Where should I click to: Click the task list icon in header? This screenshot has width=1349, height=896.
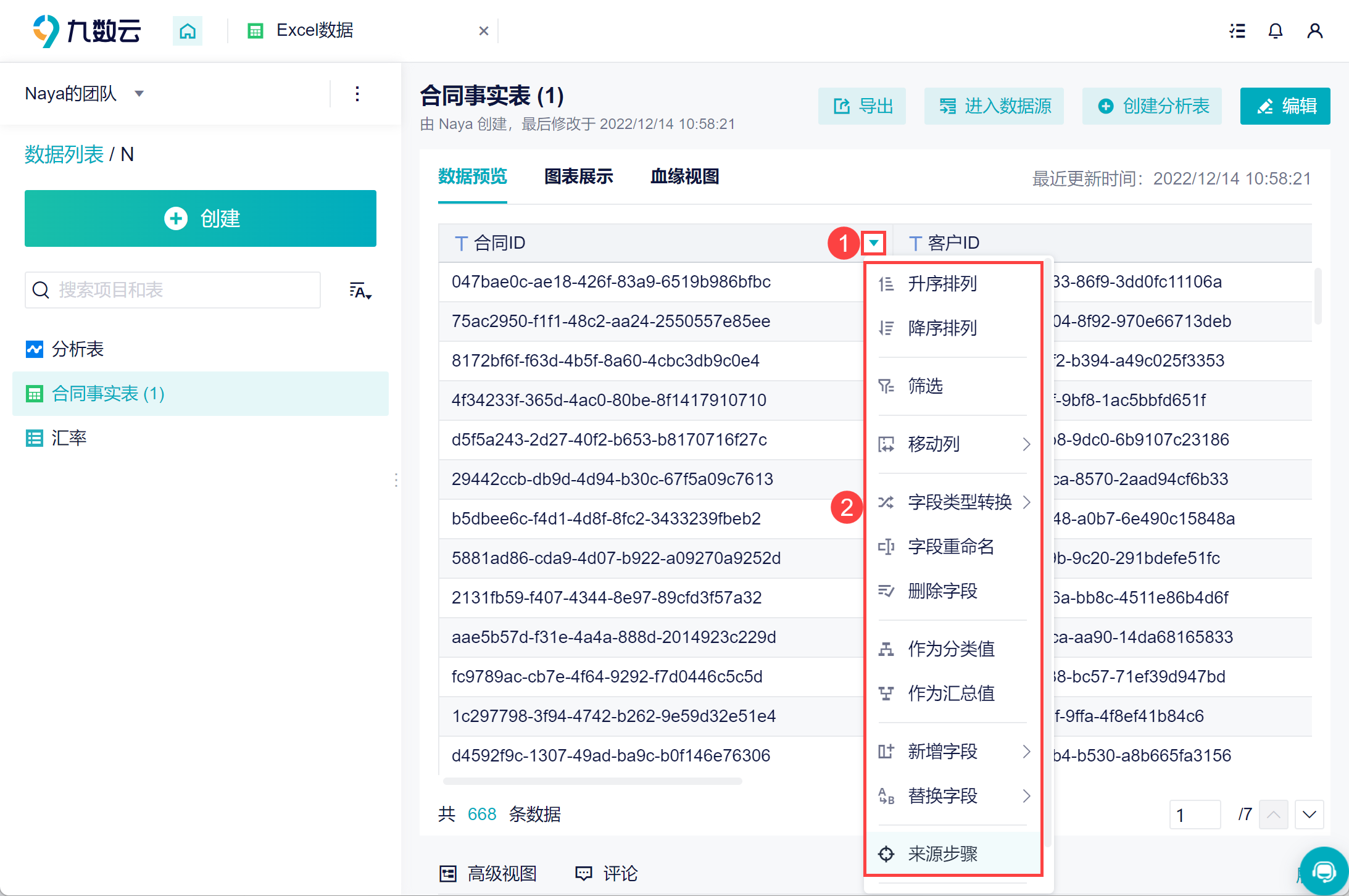[x=1237, y=30]
